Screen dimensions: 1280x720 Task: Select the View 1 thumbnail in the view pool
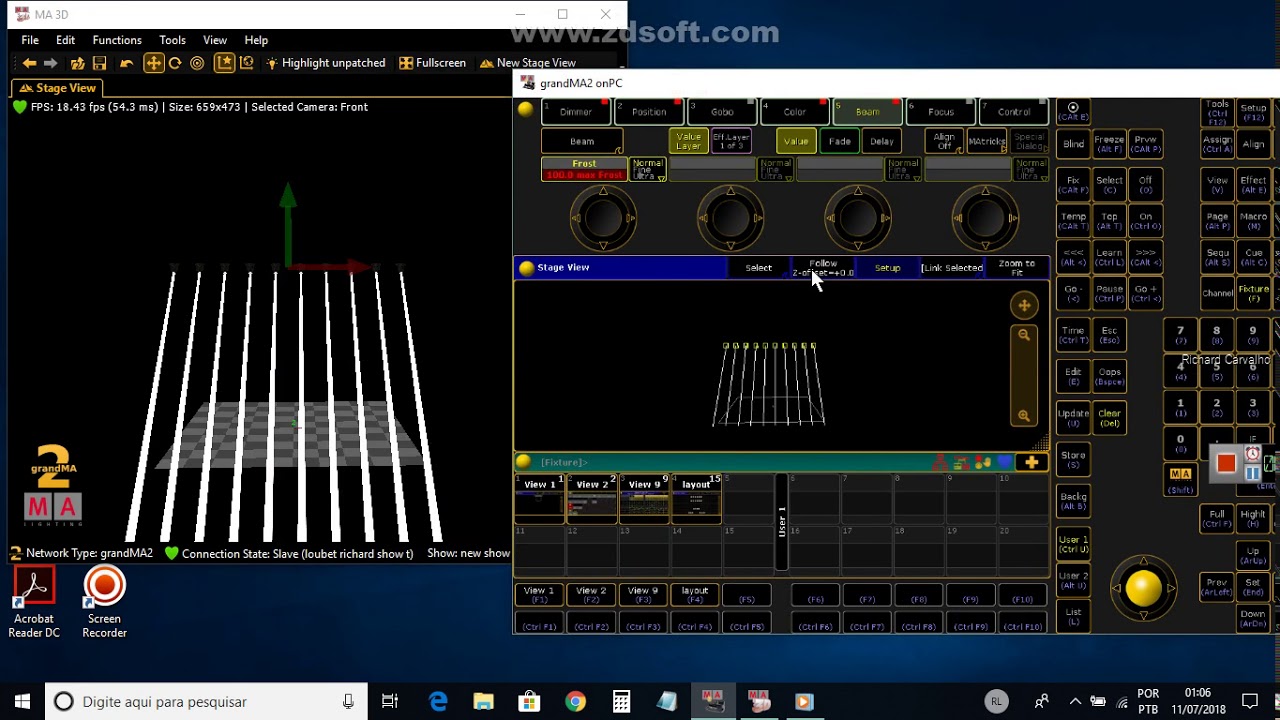coord(540,498)
